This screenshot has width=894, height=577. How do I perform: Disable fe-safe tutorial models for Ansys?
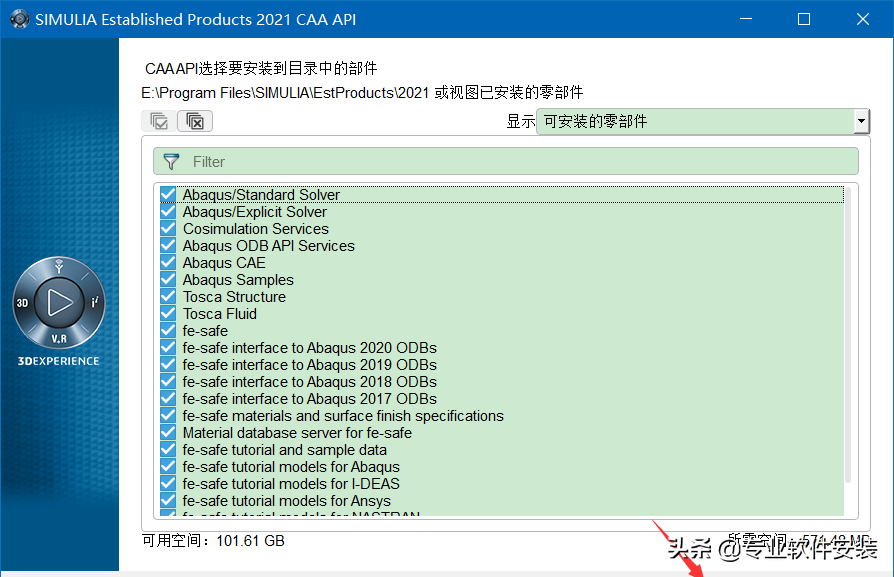167,500
